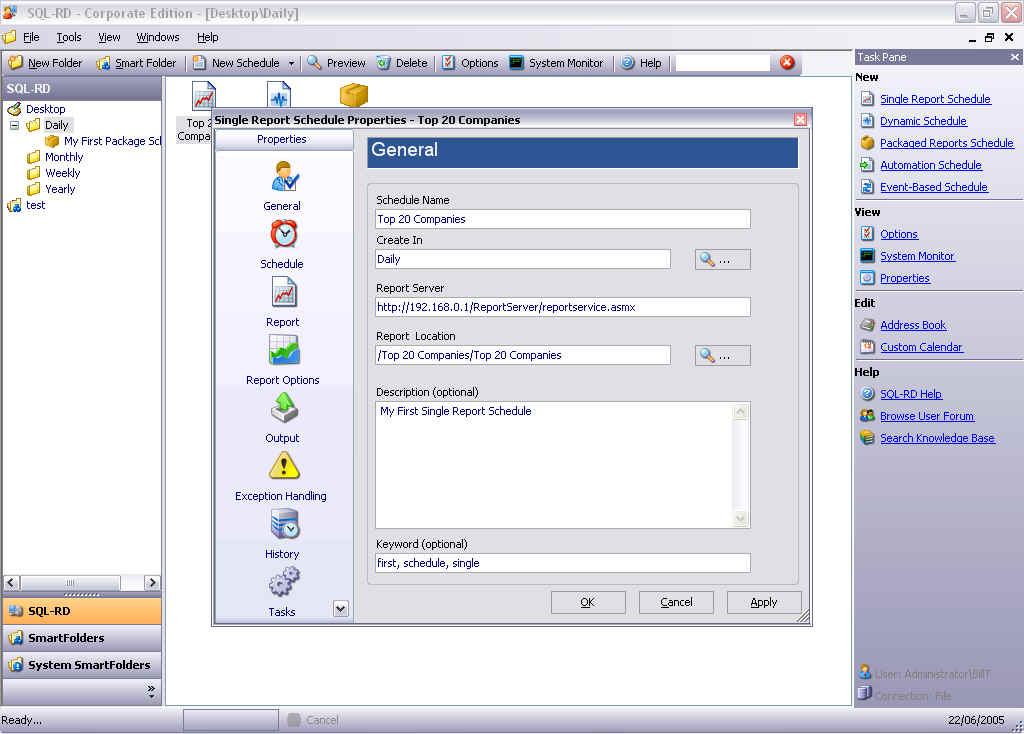Close the schedule properties dialog
Screen dimensions: 1024x734
point(800,120)
